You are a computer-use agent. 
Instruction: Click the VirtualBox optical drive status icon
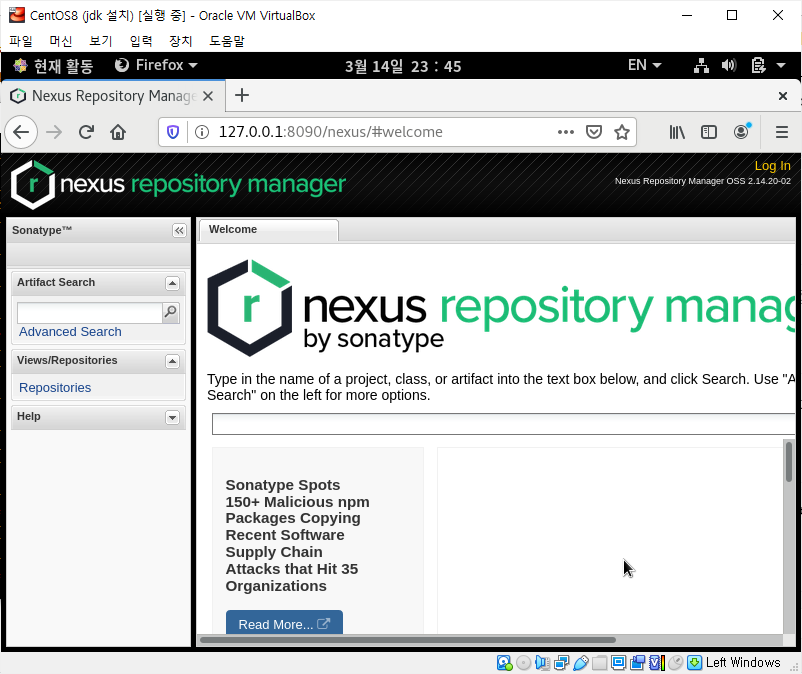coord(523,663)
